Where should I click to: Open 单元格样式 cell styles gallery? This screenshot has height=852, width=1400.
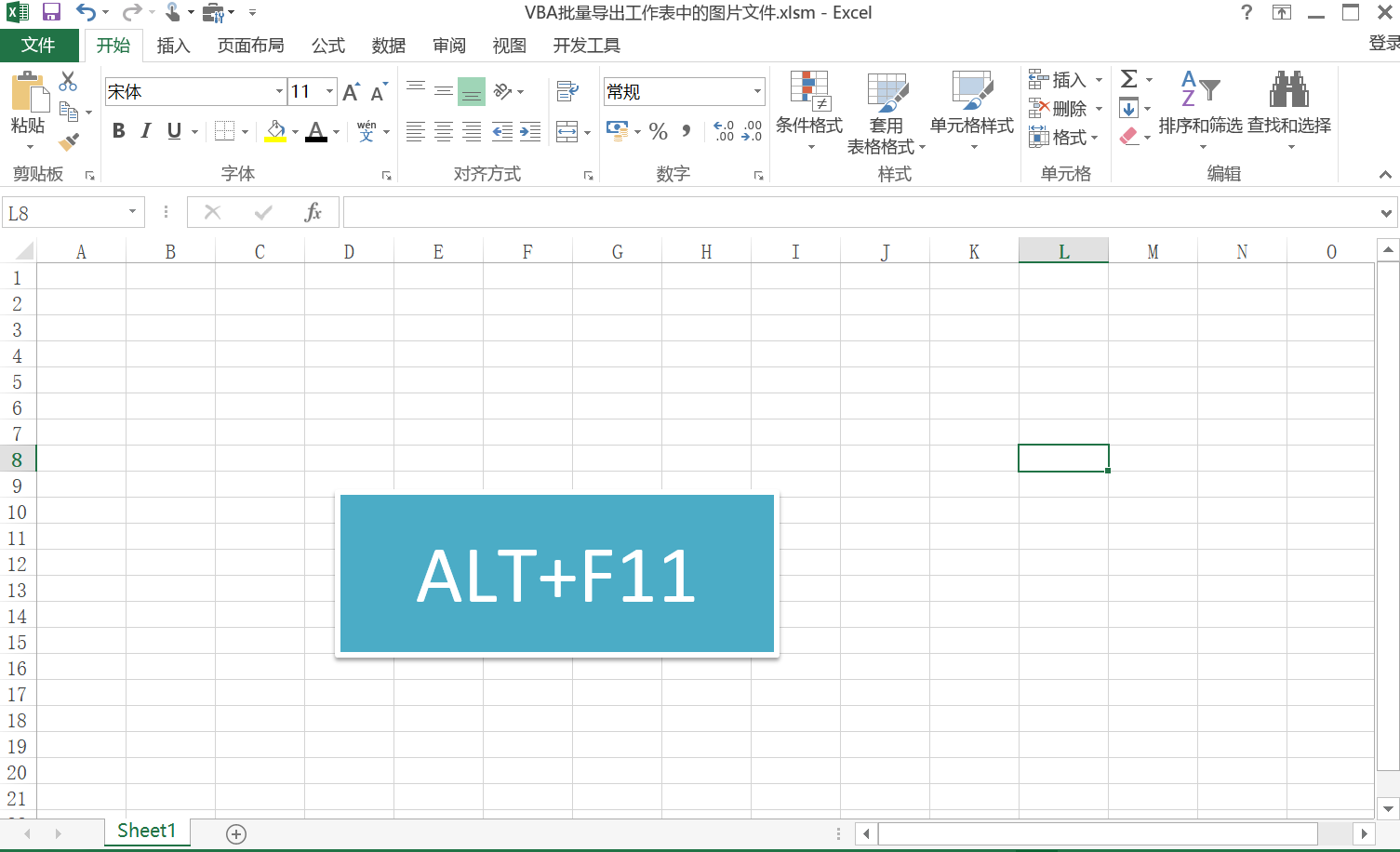972,111
